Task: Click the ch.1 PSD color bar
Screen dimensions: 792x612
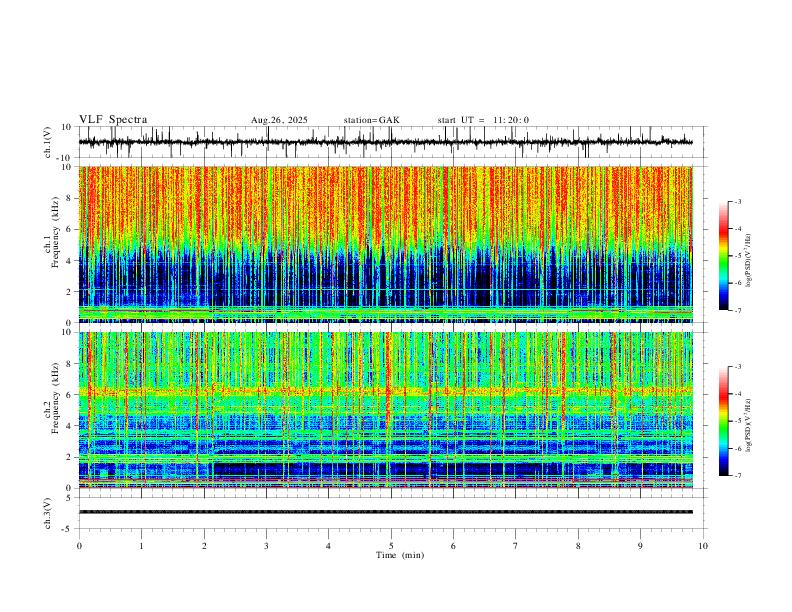Action: [724, 256]
